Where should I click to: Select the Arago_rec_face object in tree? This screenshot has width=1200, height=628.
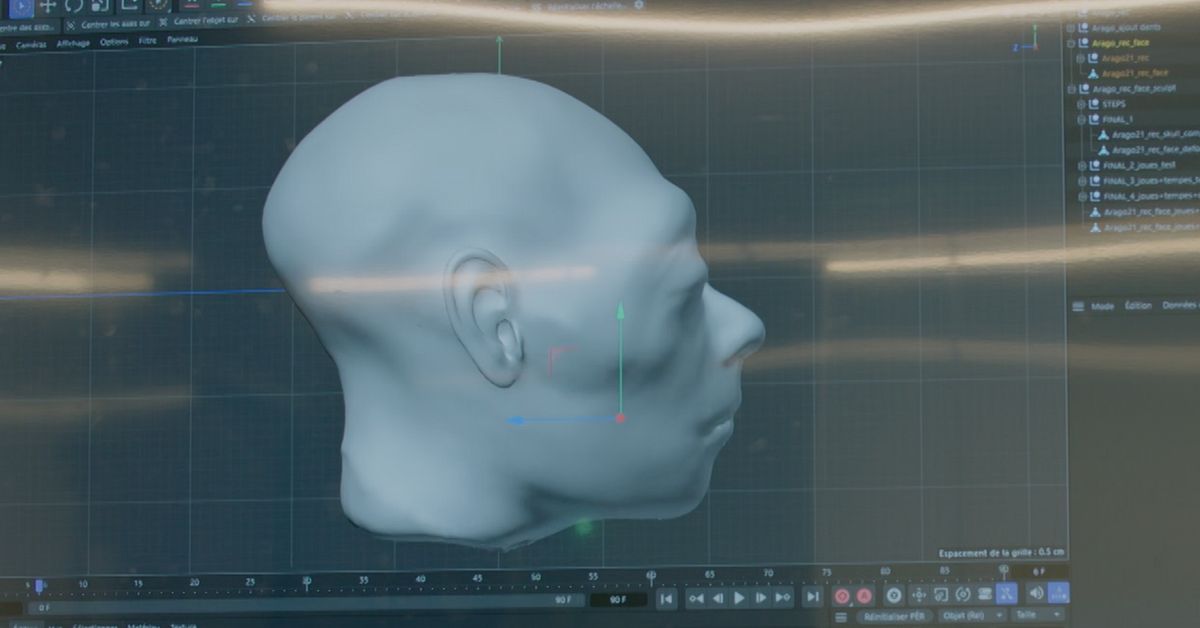[x=1119, y=43]
